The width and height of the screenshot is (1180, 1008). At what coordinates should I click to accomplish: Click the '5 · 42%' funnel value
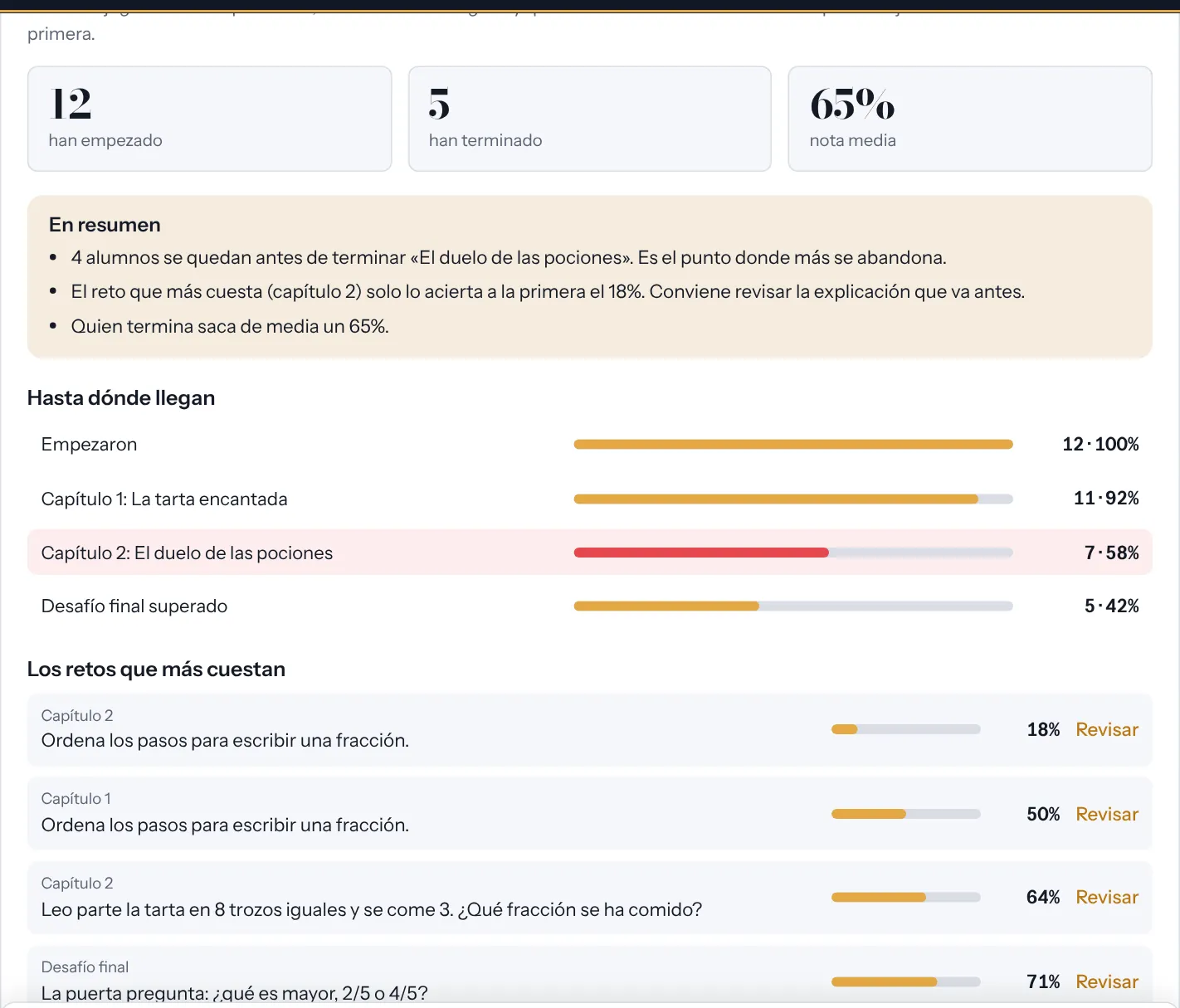(1112, 606)
